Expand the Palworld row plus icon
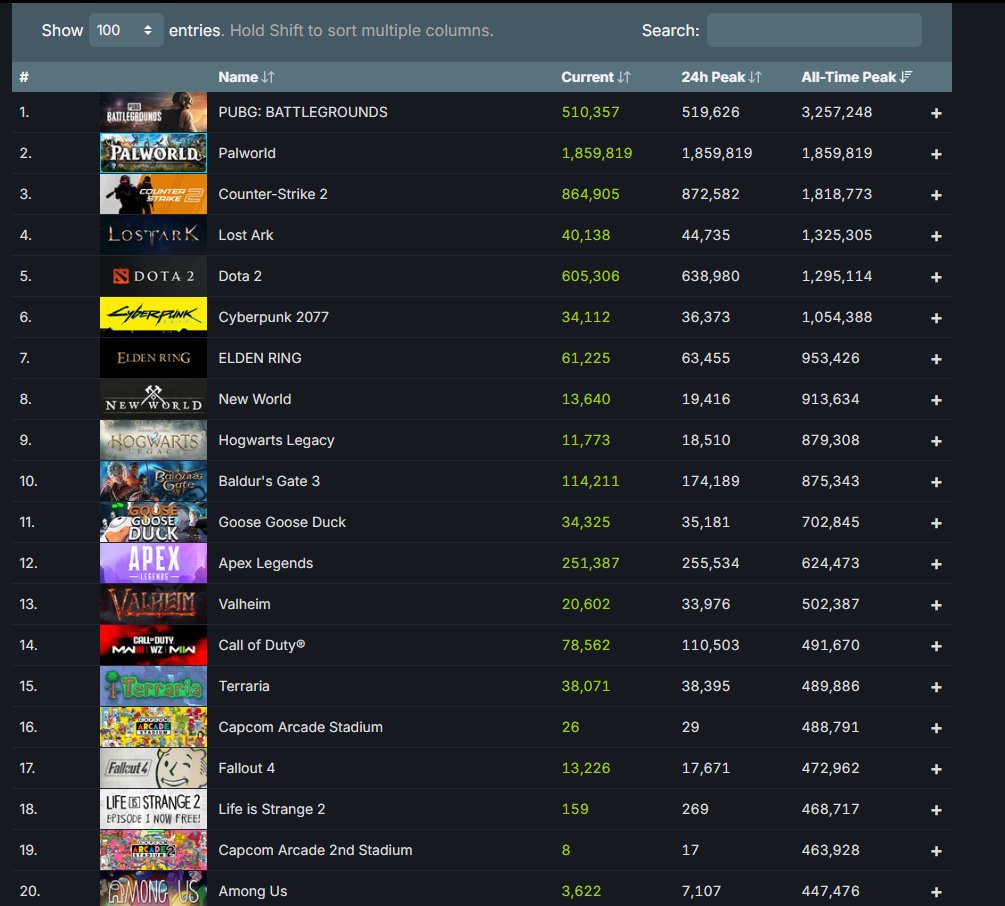1005x906 pixels. point(936,154)
